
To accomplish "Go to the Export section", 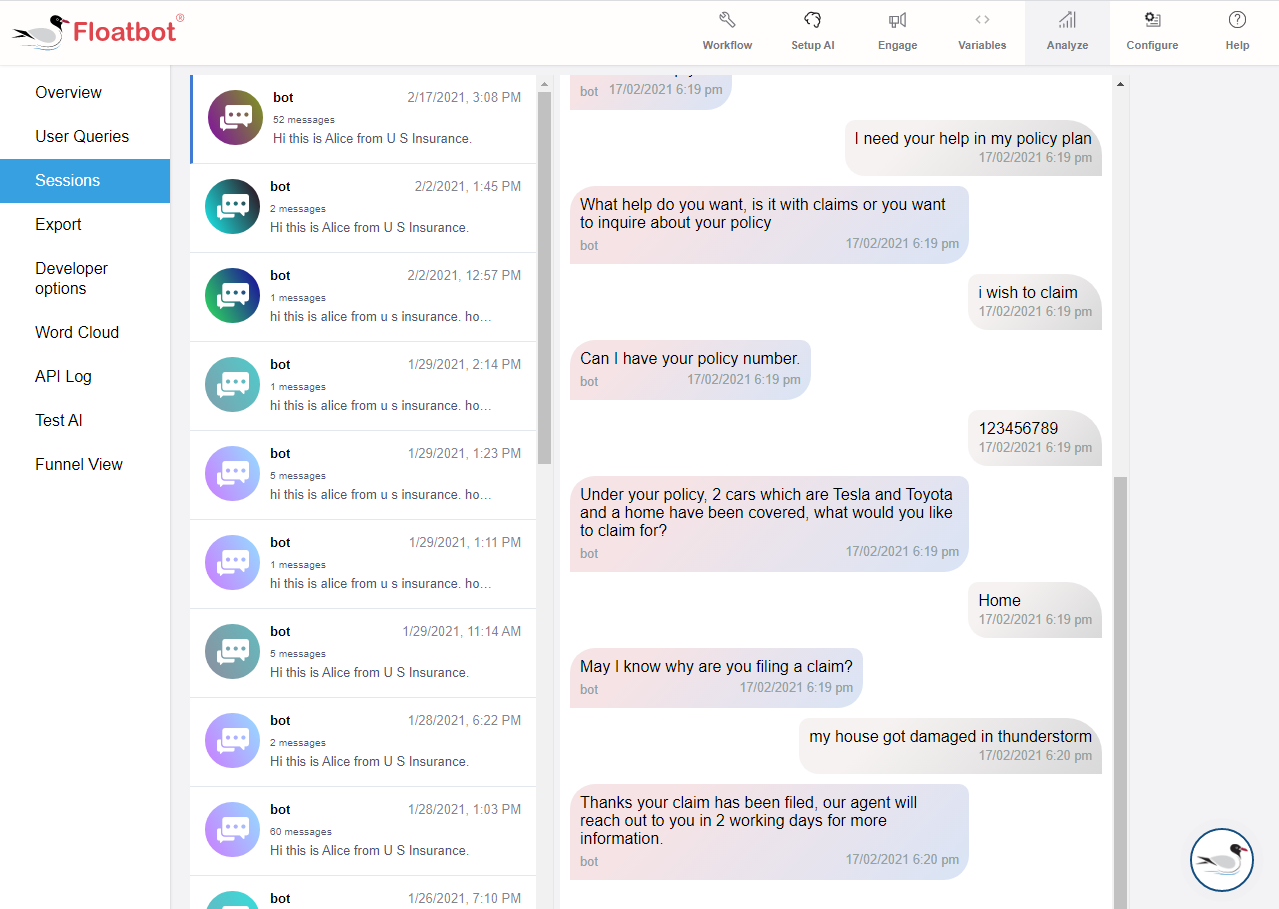I will click(58, 225).
